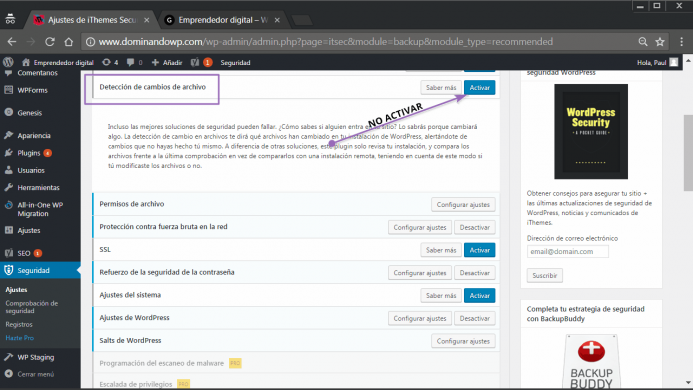This screenshot has width=693, height=390.
Task: Desactivar Ajustes de WordPress
Action: click(x=475, y=318)
